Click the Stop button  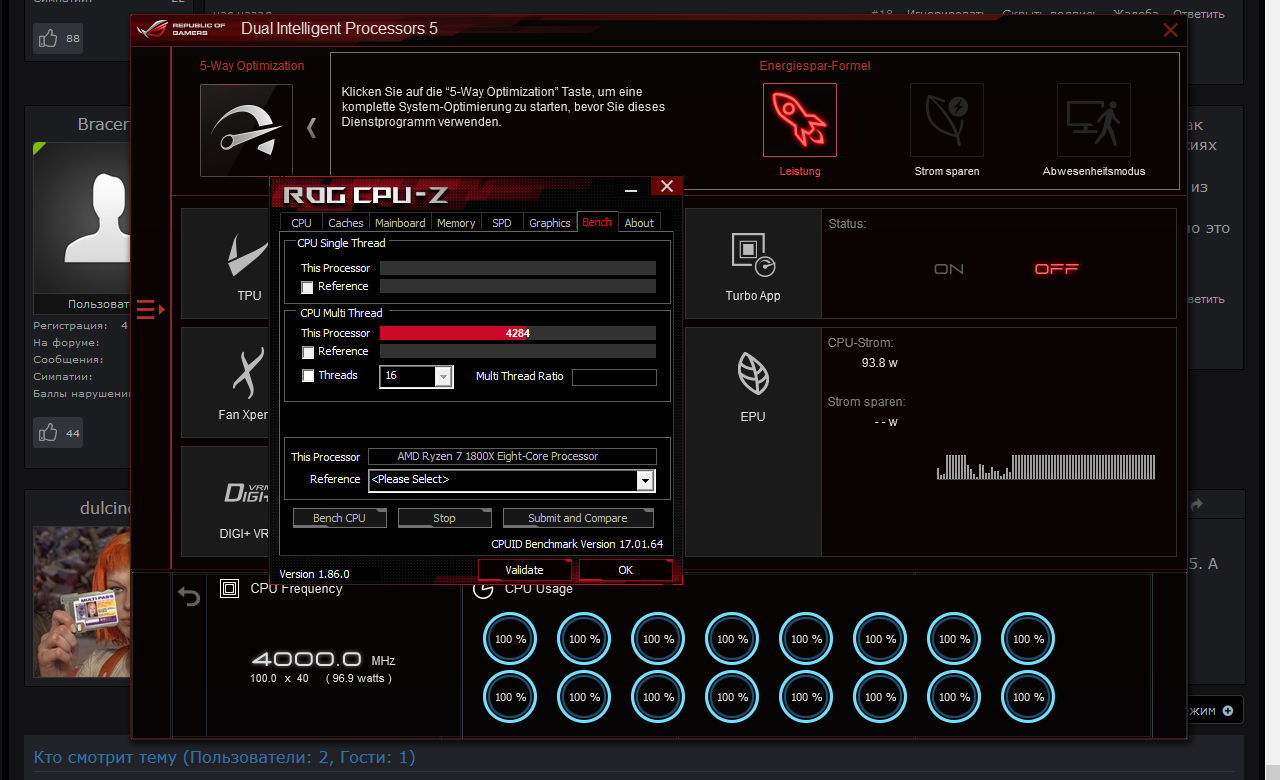point(445,518)
